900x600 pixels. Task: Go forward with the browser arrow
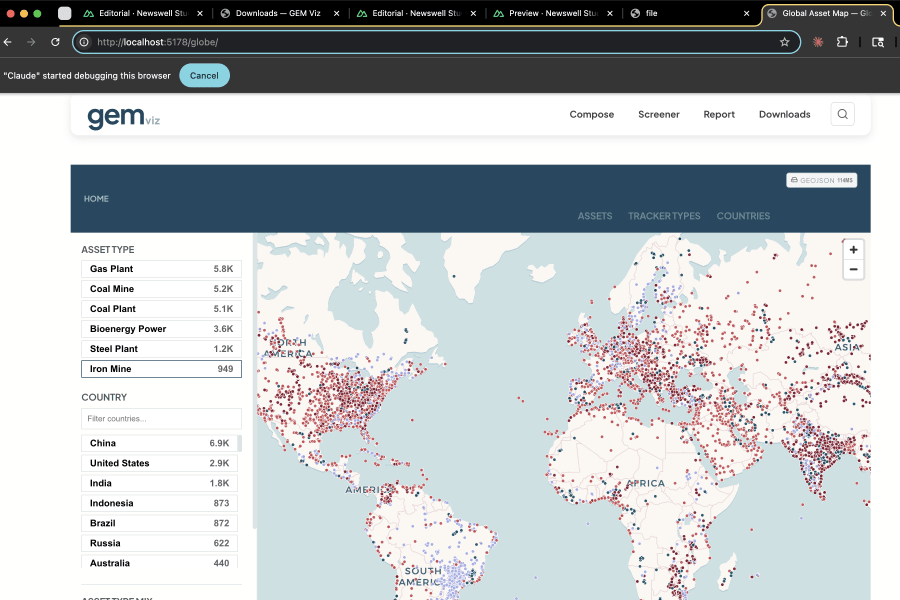[x=31, y=42]
